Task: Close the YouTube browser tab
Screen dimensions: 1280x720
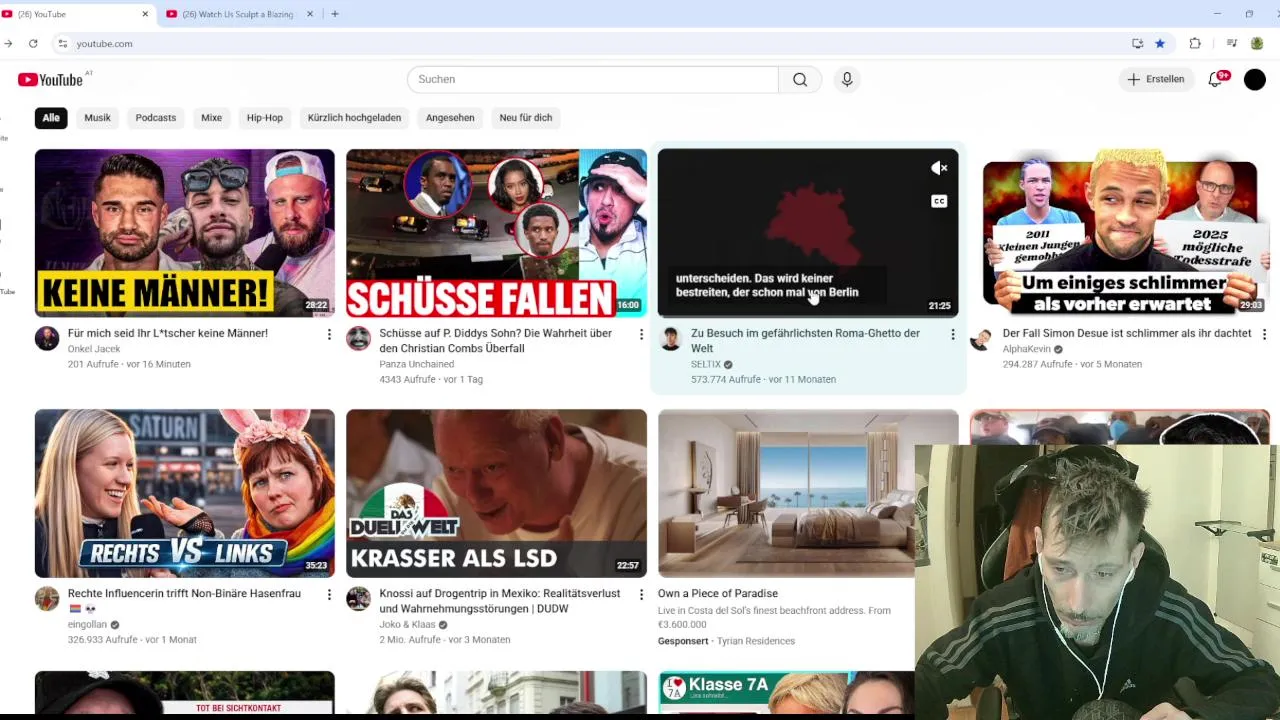Action: (145, 14)
